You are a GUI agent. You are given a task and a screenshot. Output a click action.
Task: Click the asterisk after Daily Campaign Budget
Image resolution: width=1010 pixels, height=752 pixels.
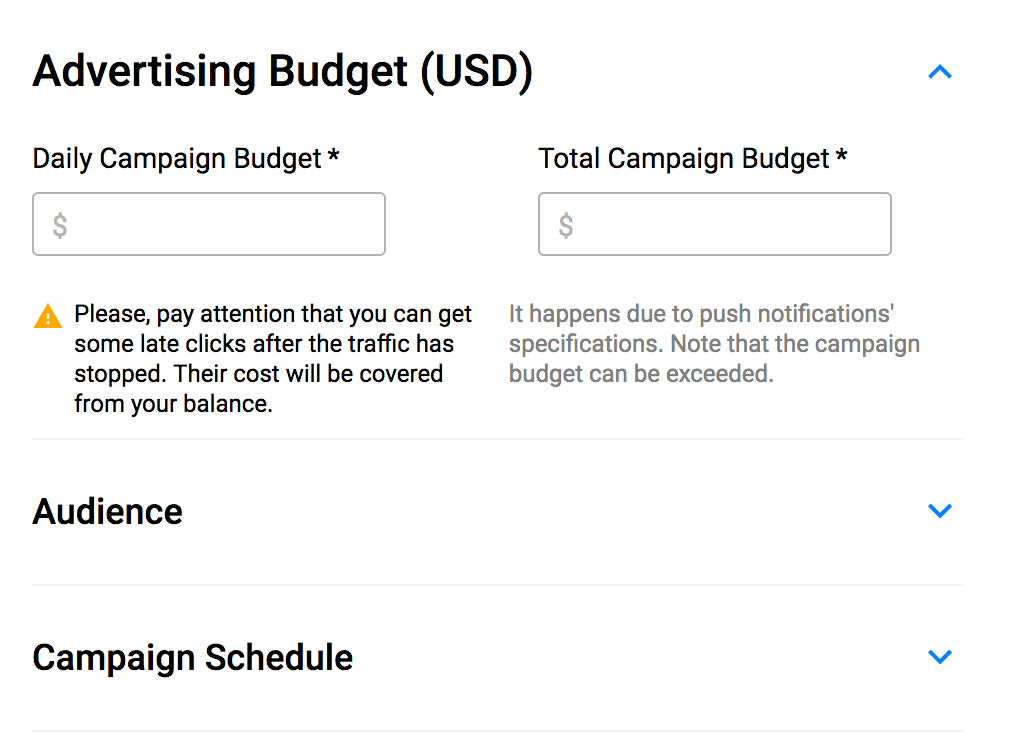tap(333, 156)
